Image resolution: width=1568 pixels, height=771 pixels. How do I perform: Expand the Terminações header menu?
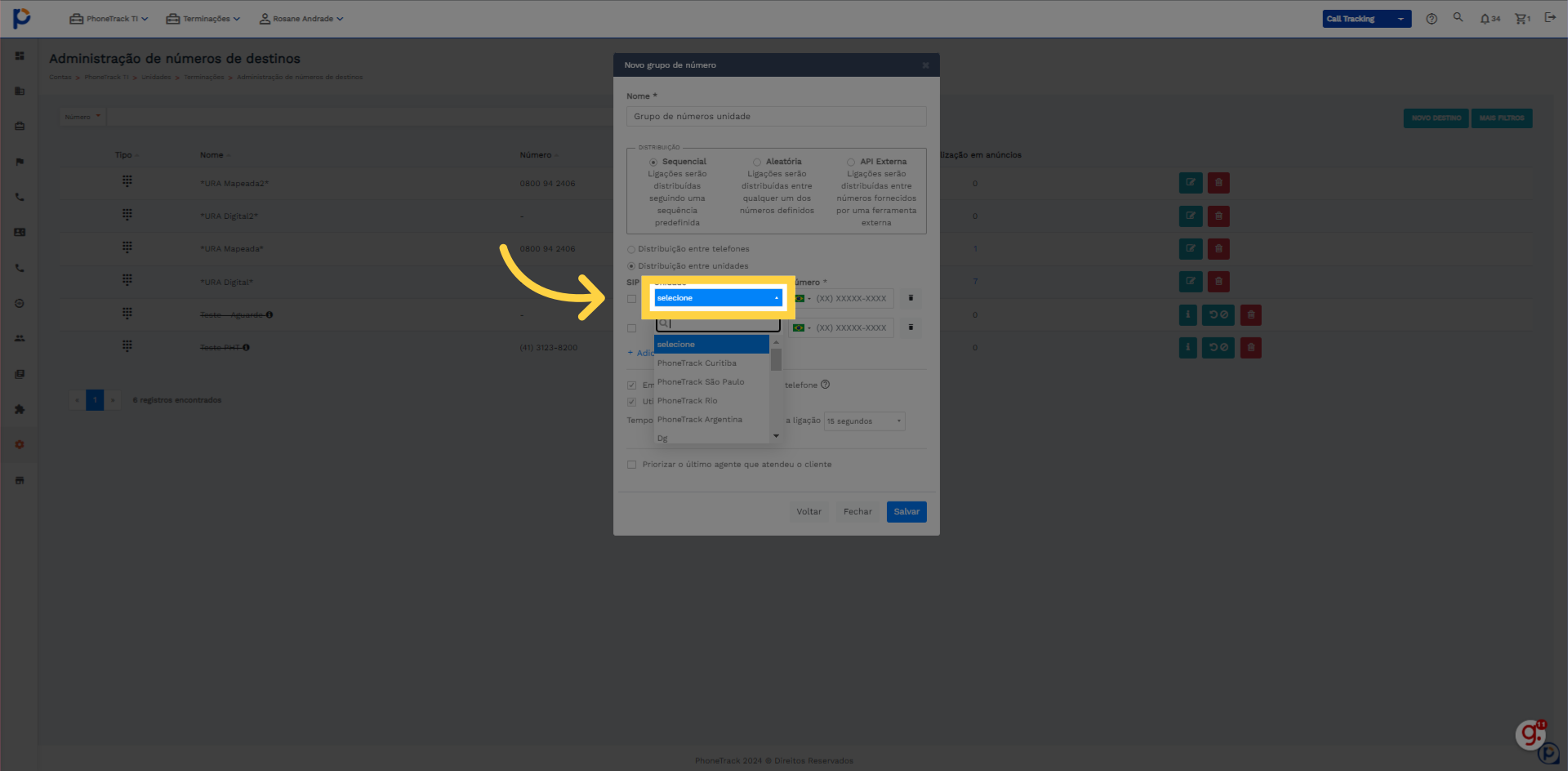pos(203,19)
